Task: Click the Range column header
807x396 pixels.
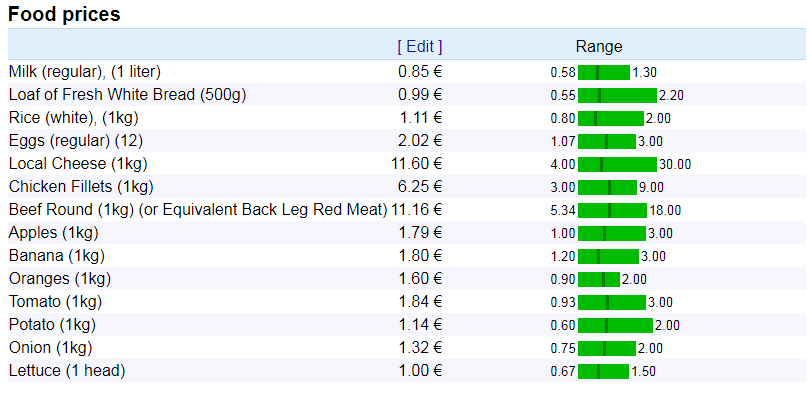Action: point(599,47)
